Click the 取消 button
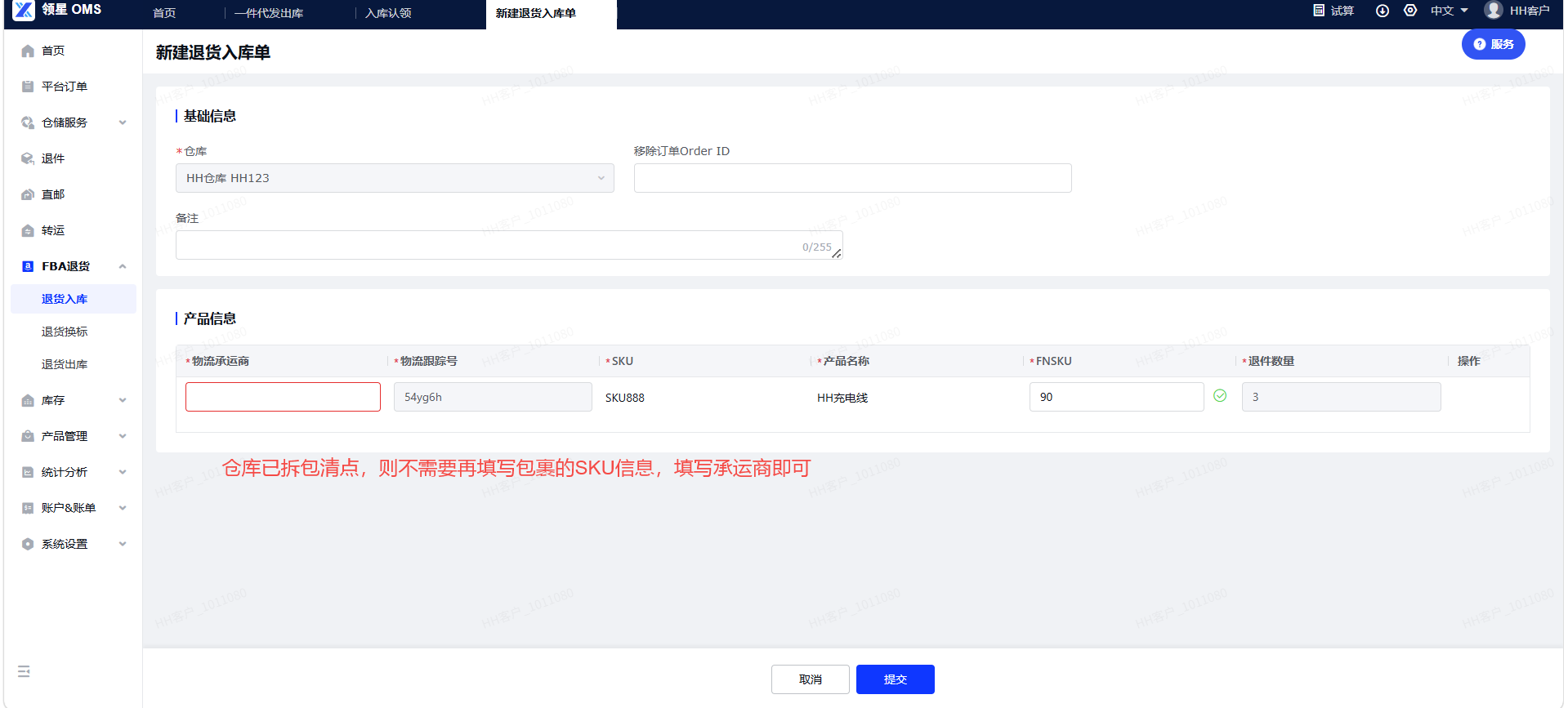 (x=811, y=679)
